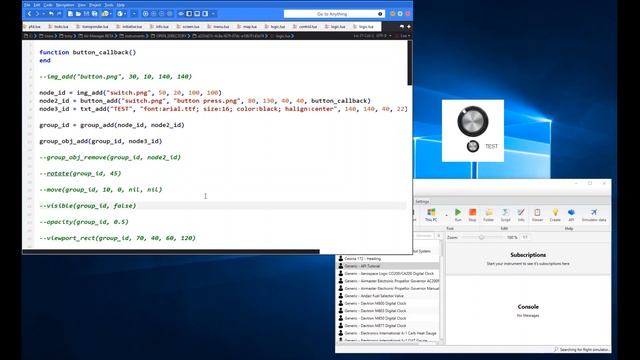Switch to the map.lua tab

pyautogui.click(x=247, y=27)
